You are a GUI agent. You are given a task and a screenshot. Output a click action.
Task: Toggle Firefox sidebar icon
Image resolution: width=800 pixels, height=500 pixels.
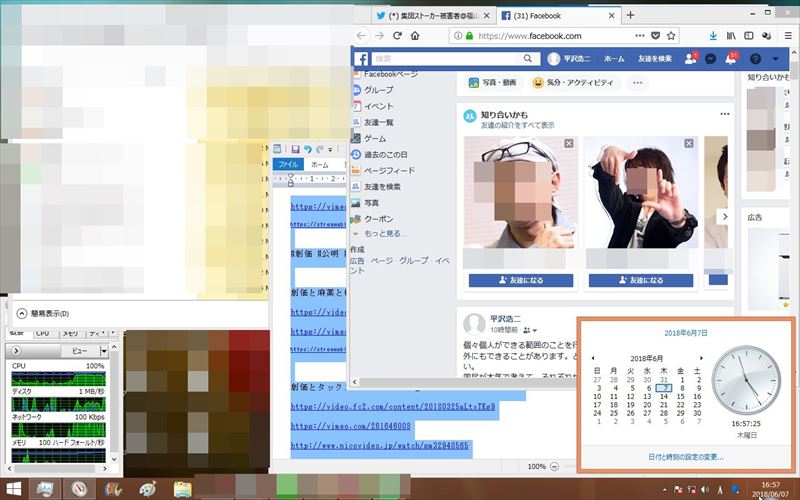pyautogui.click(x=748, y=36)
